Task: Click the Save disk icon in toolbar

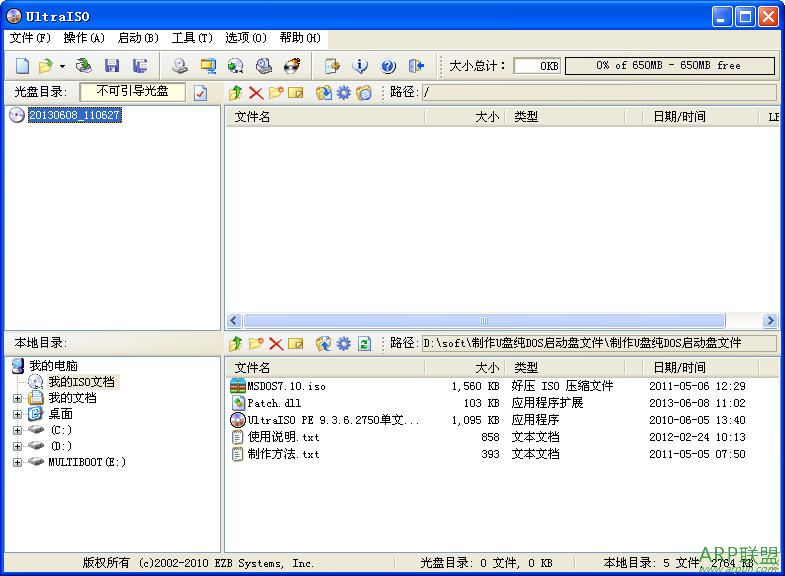Action: point(112,66)
